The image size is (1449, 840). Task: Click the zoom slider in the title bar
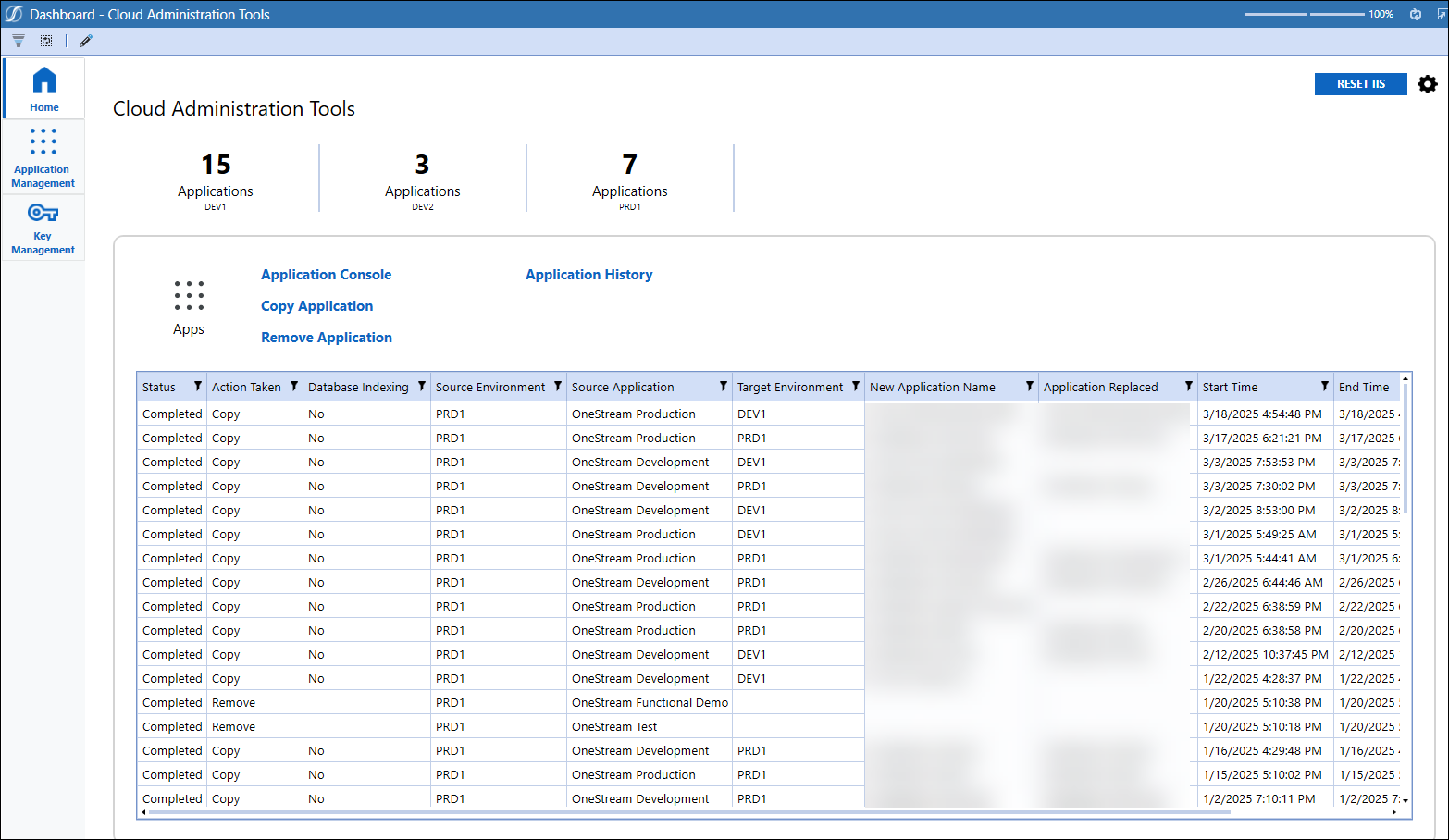point(1306,14)
